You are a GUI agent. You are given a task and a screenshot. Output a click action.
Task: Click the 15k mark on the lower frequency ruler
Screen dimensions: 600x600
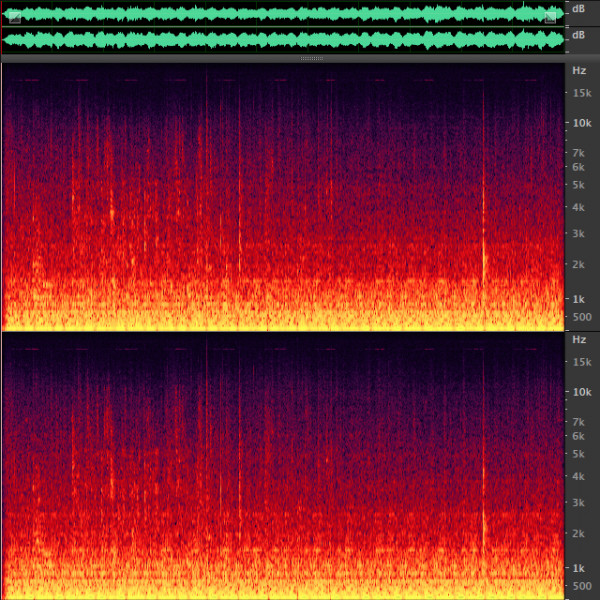[579, 362]
